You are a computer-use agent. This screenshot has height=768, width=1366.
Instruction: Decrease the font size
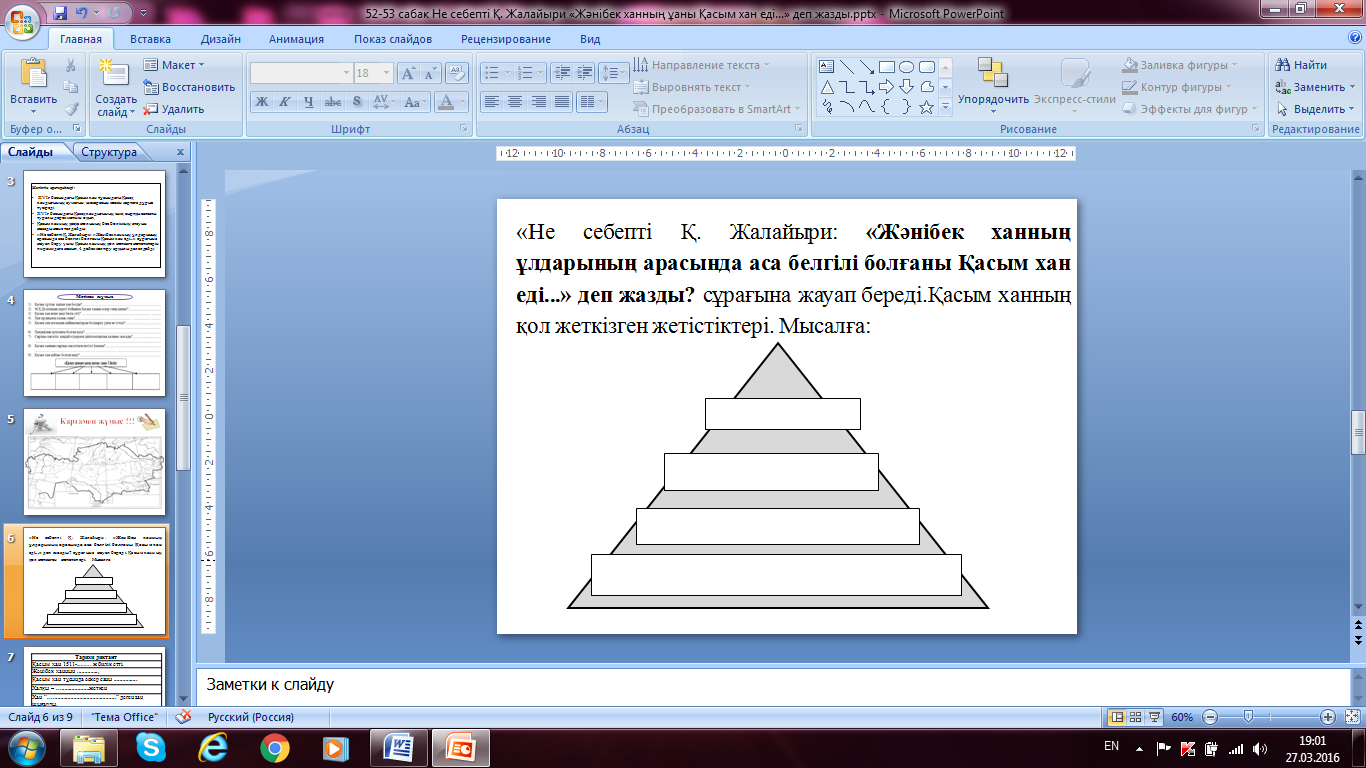[x=430, y=73]
